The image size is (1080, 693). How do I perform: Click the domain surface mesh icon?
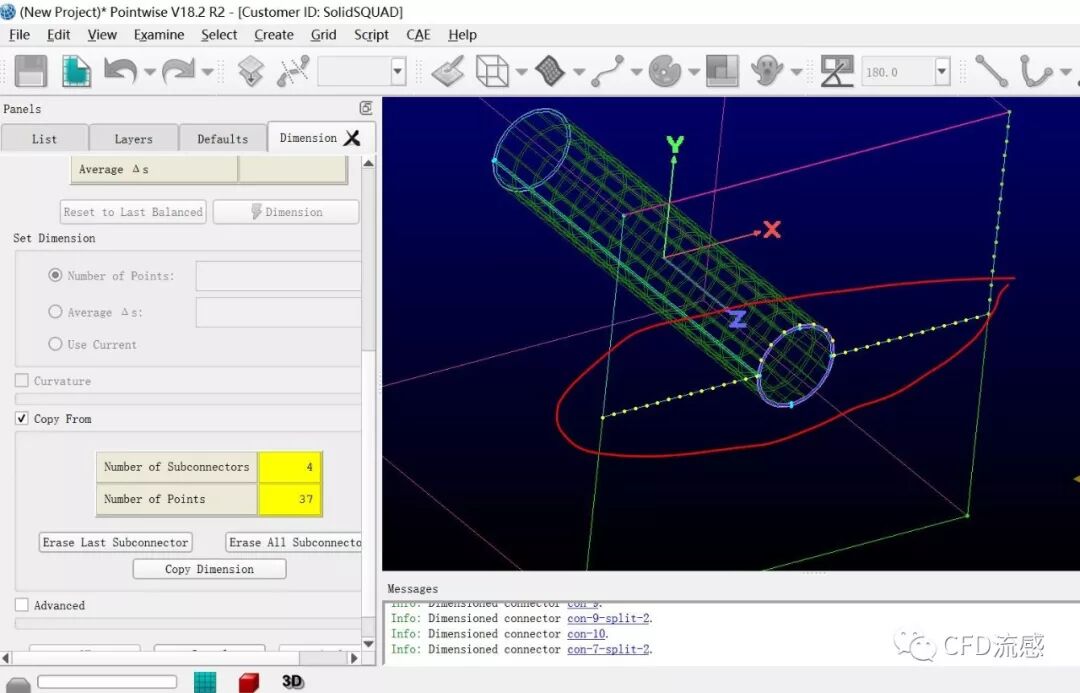point(550,71)
